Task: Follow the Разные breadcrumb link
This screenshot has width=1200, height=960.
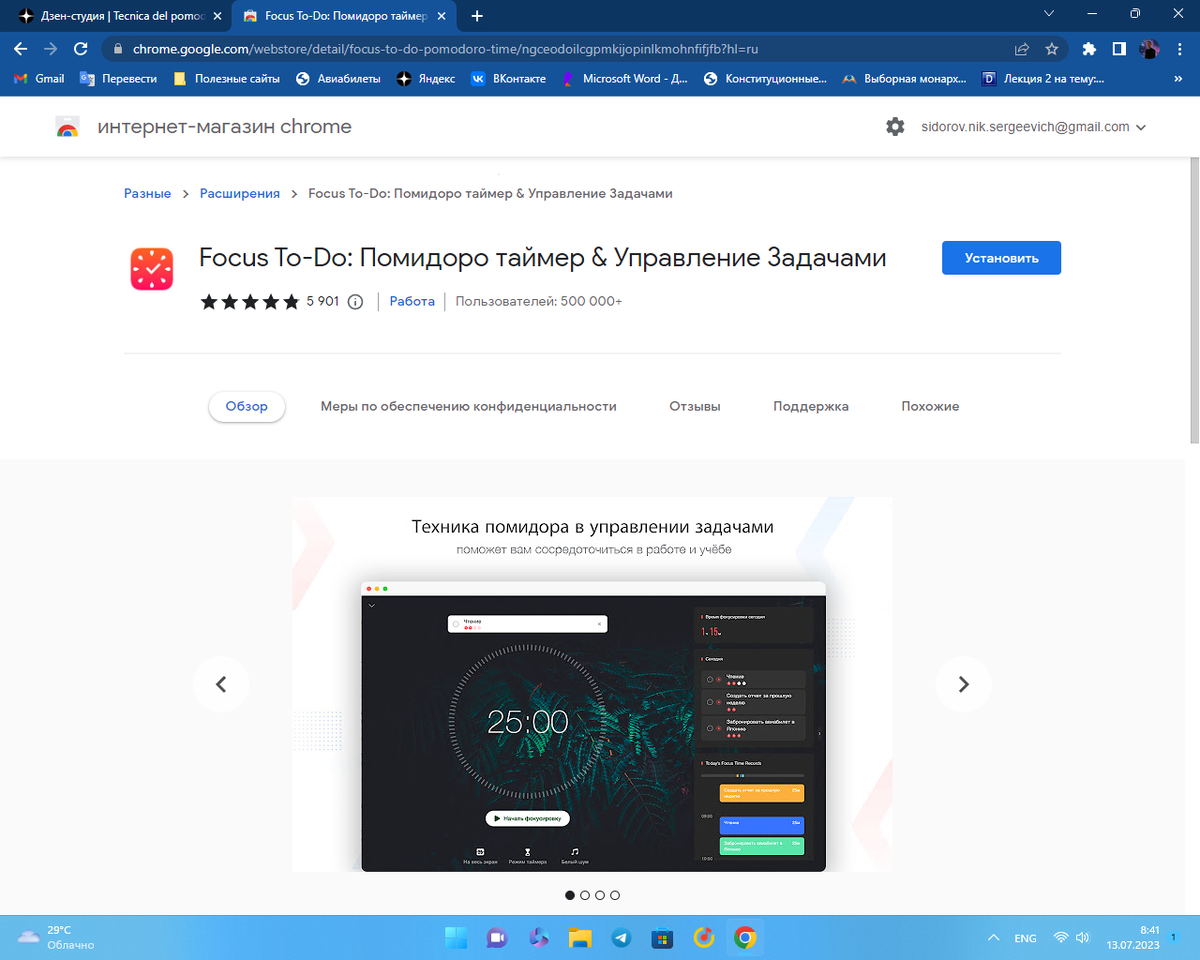Action: (x=147, y=193)
